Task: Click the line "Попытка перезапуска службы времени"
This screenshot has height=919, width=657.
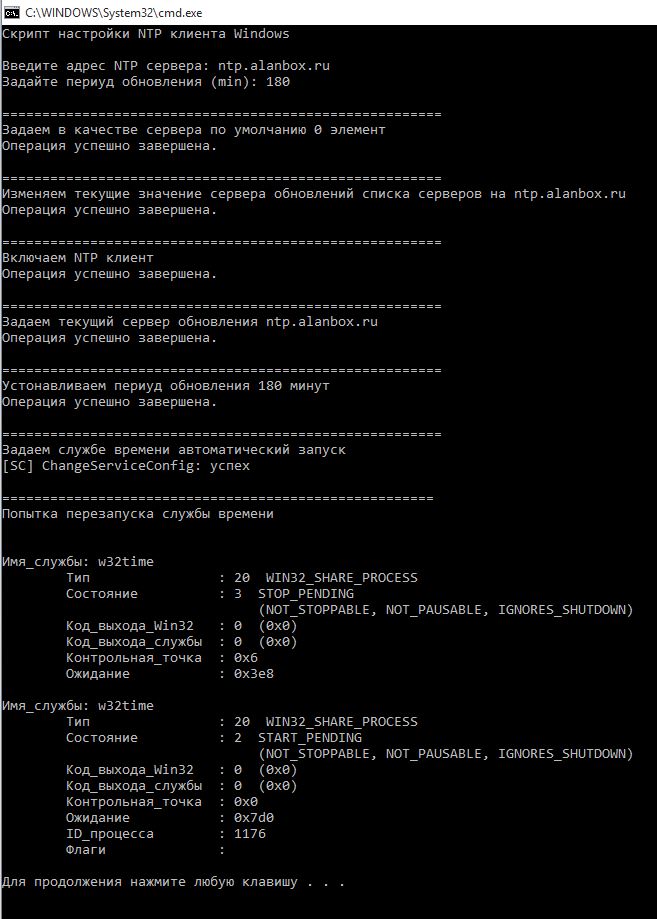Action: tap(138, 514)
